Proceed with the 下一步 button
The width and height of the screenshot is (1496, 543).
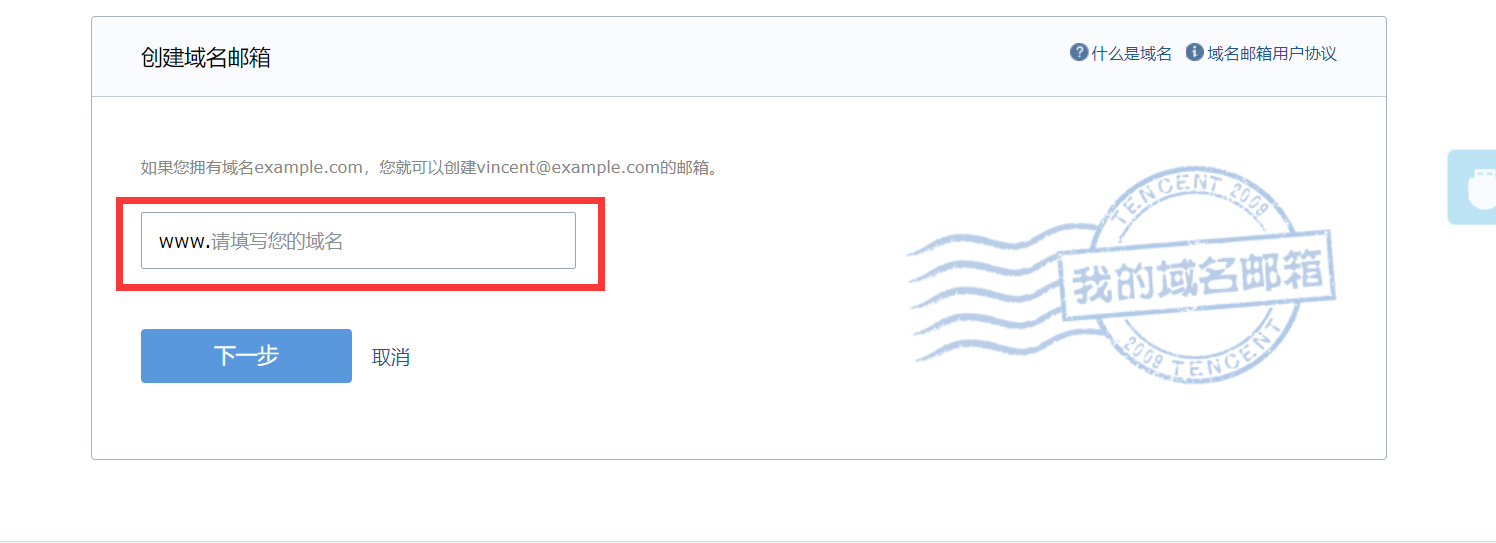pos(246,356)
